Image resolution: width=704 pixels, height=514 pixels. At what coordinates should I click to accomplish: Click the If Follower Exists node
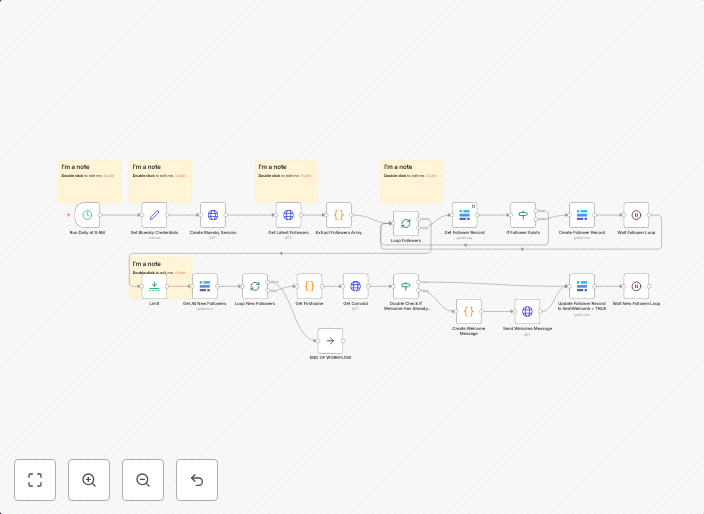click(522, 215)
